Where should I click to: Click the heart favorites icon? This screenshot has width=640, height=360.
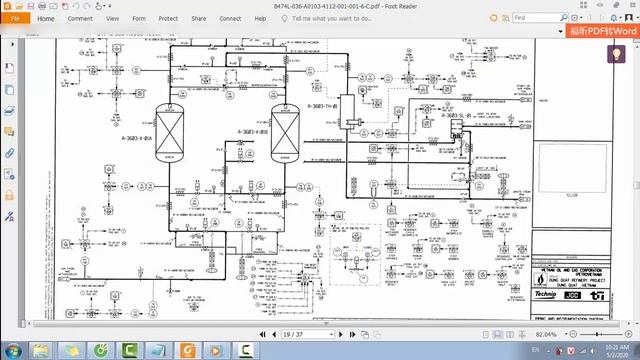point(493,18)
